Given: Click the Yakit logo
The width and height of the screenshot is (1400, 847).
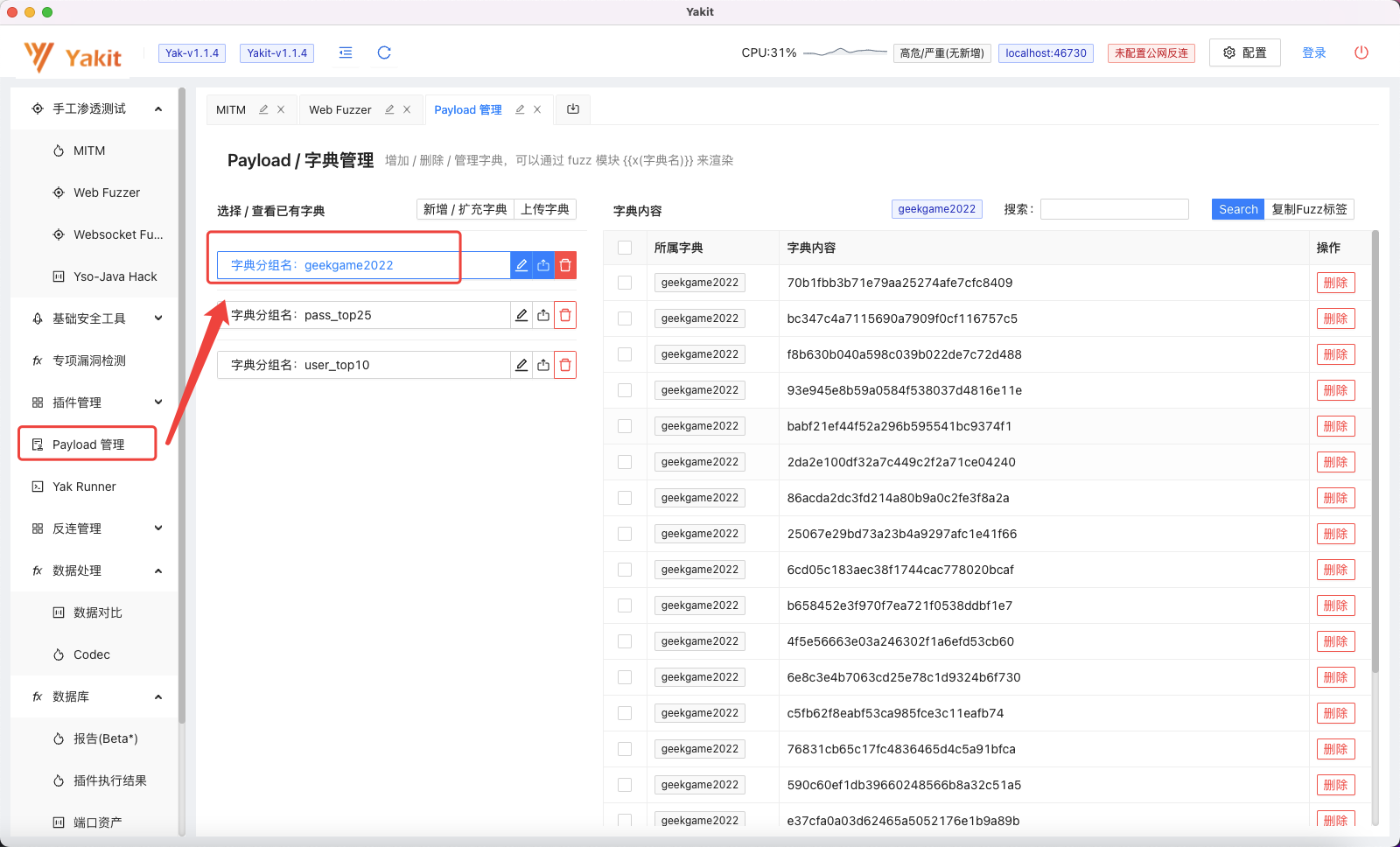Looking at the screenshot, I should coord(73,57).
